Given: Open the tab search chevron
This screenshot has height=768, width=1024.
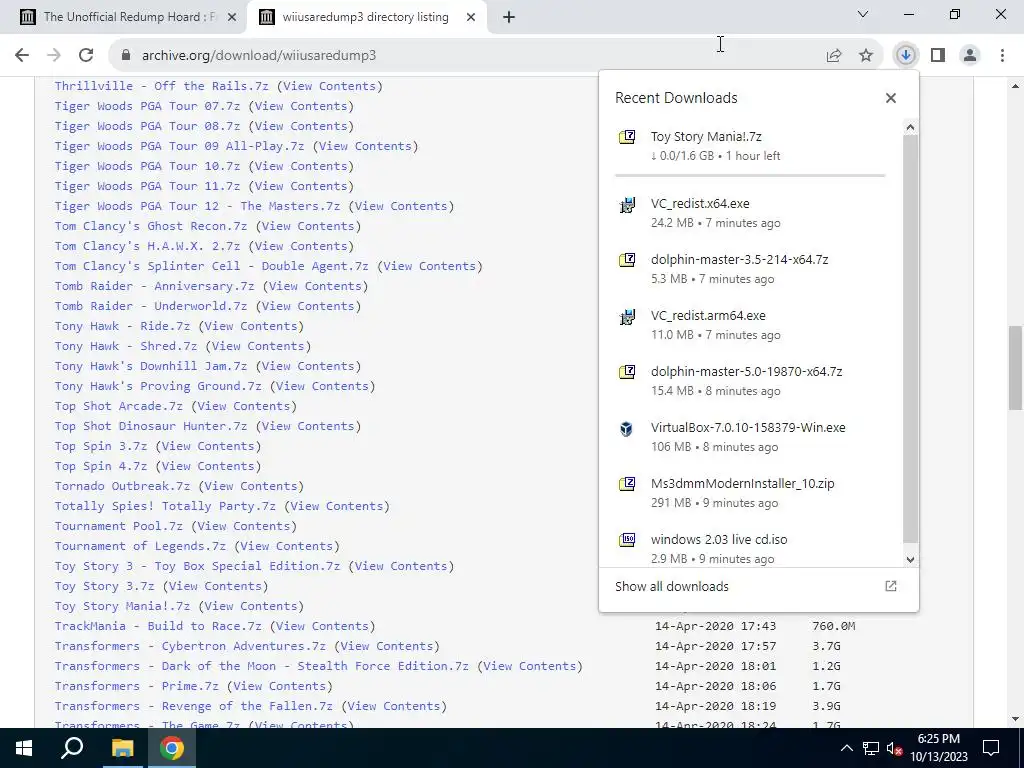Looking at the screenshot, I should click(x=863, y=14).
